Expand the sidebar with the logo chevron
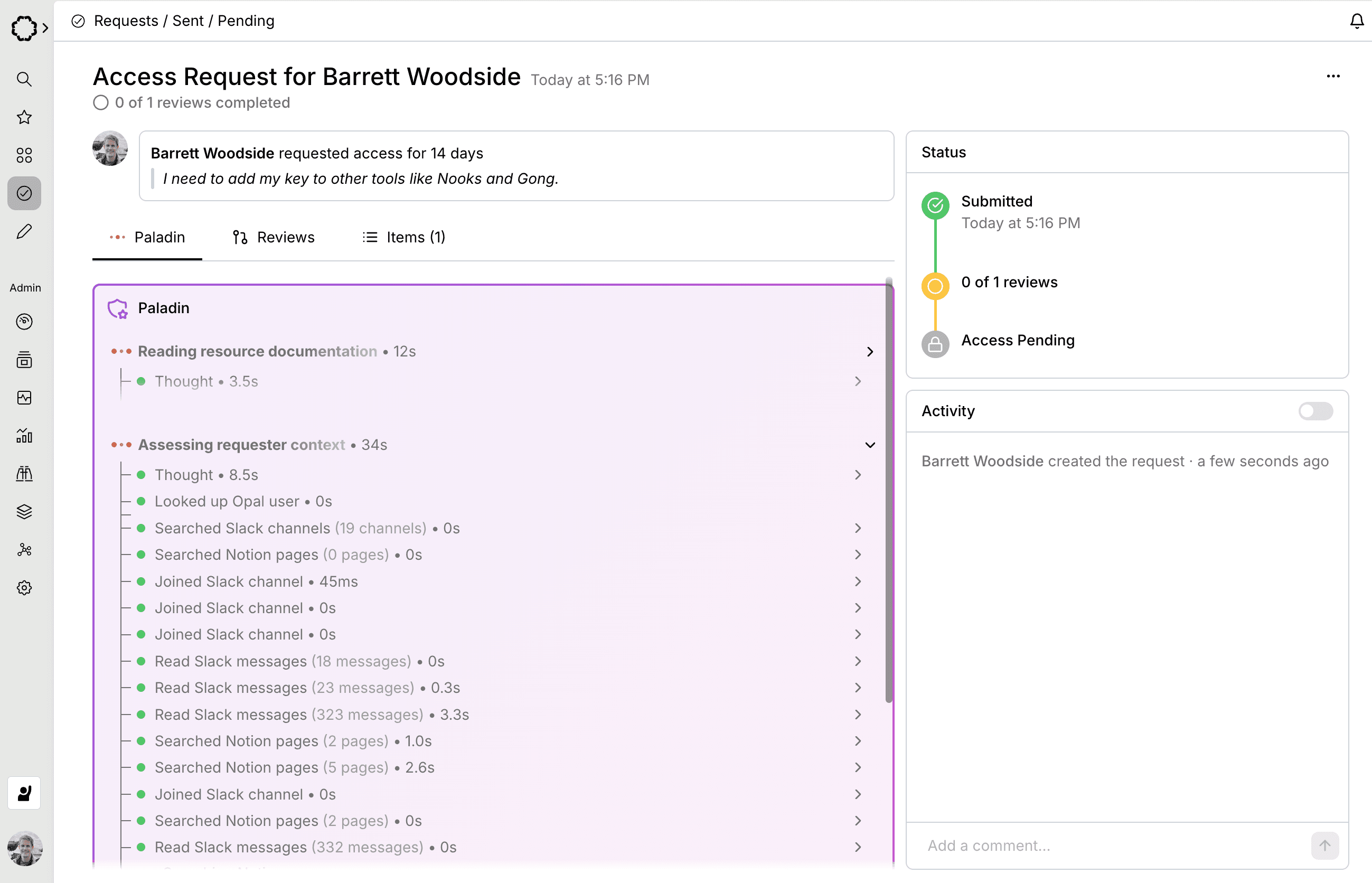This screenshot has width=1372, height=883. (x=45, y=27)
